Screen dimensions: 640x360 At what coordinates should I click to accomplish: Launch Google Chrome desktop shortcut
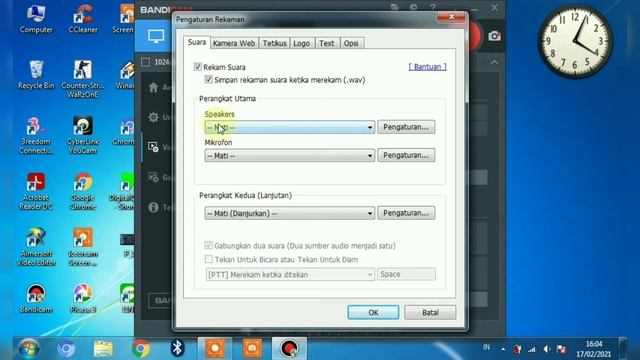click(83, 191)
